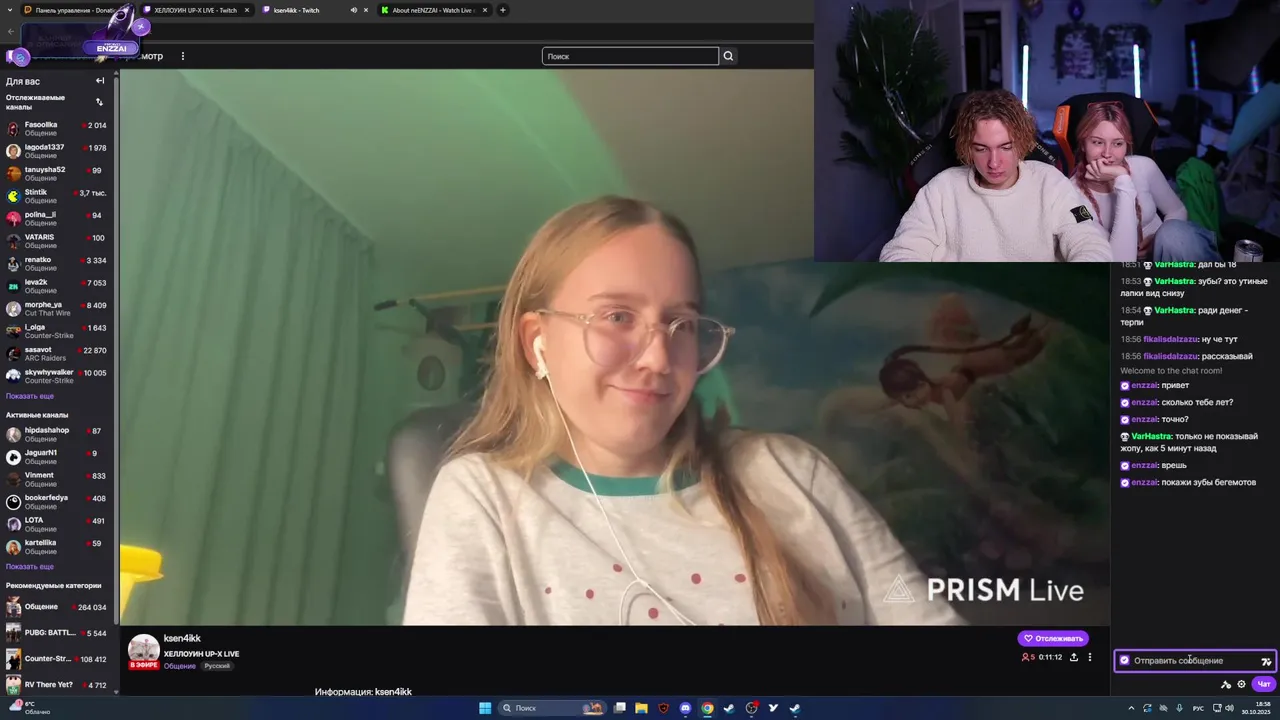1280x720 pixels.
Task: Open About neENZZAI browser tab
Action: click(432, 10)
